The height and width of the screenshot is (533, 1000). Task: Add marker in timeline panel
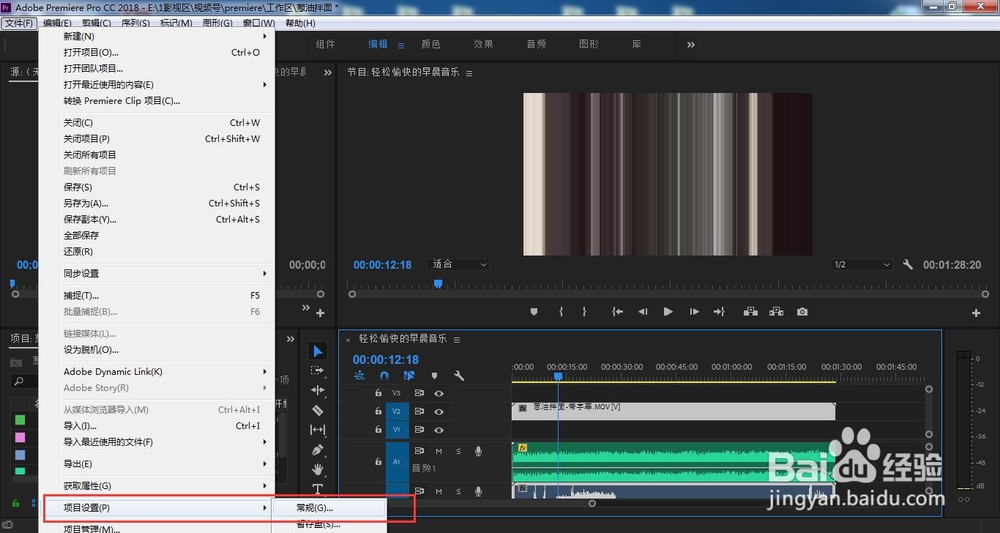(434, 376)
